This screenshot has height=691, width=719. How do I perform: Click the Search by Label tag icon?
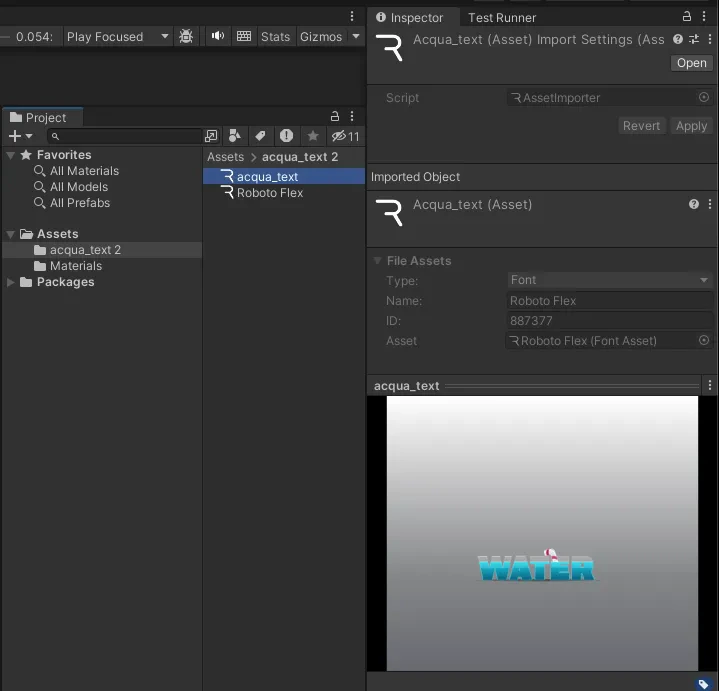pyautogui.click(x=260, y=136)
